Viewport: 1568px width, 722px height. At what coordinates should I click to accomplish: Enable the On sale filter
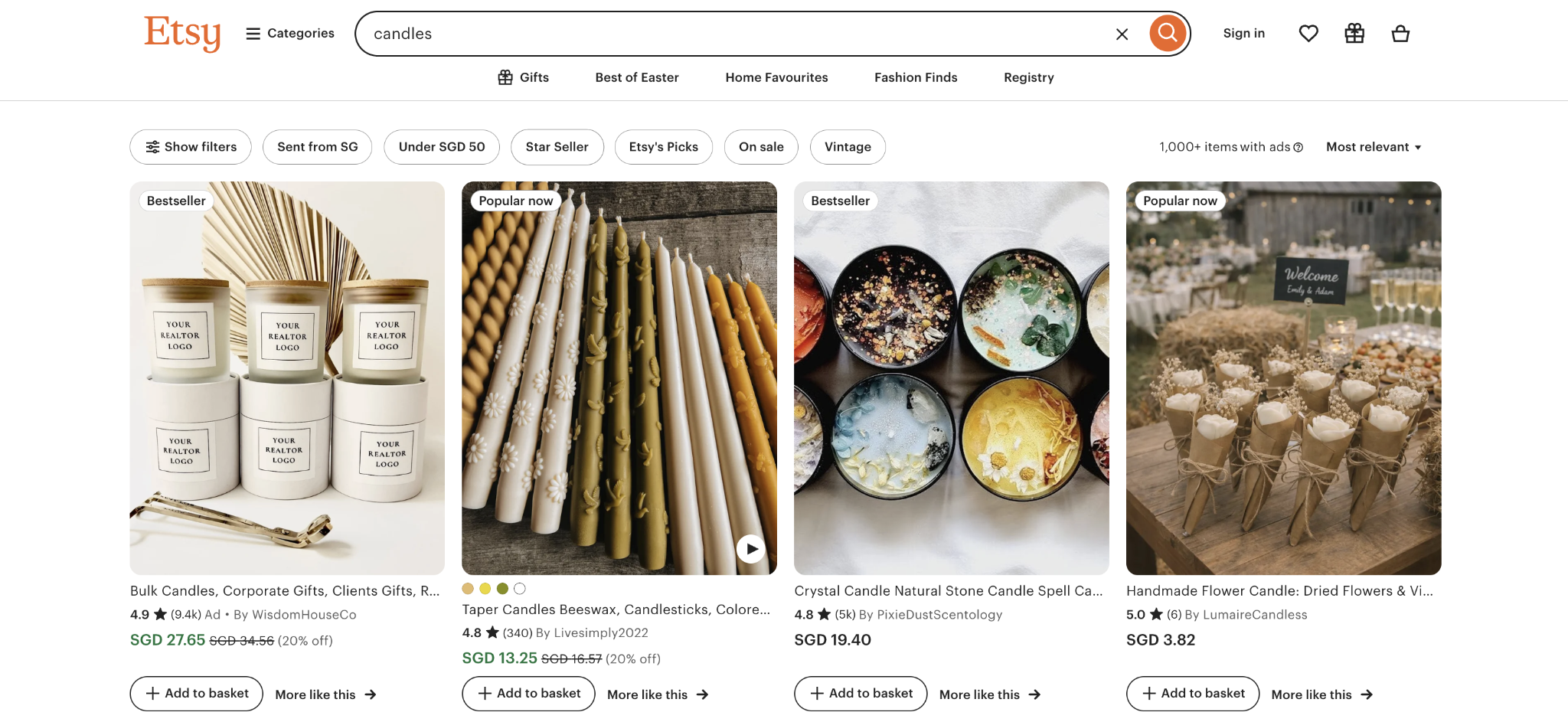pos(761,146)
